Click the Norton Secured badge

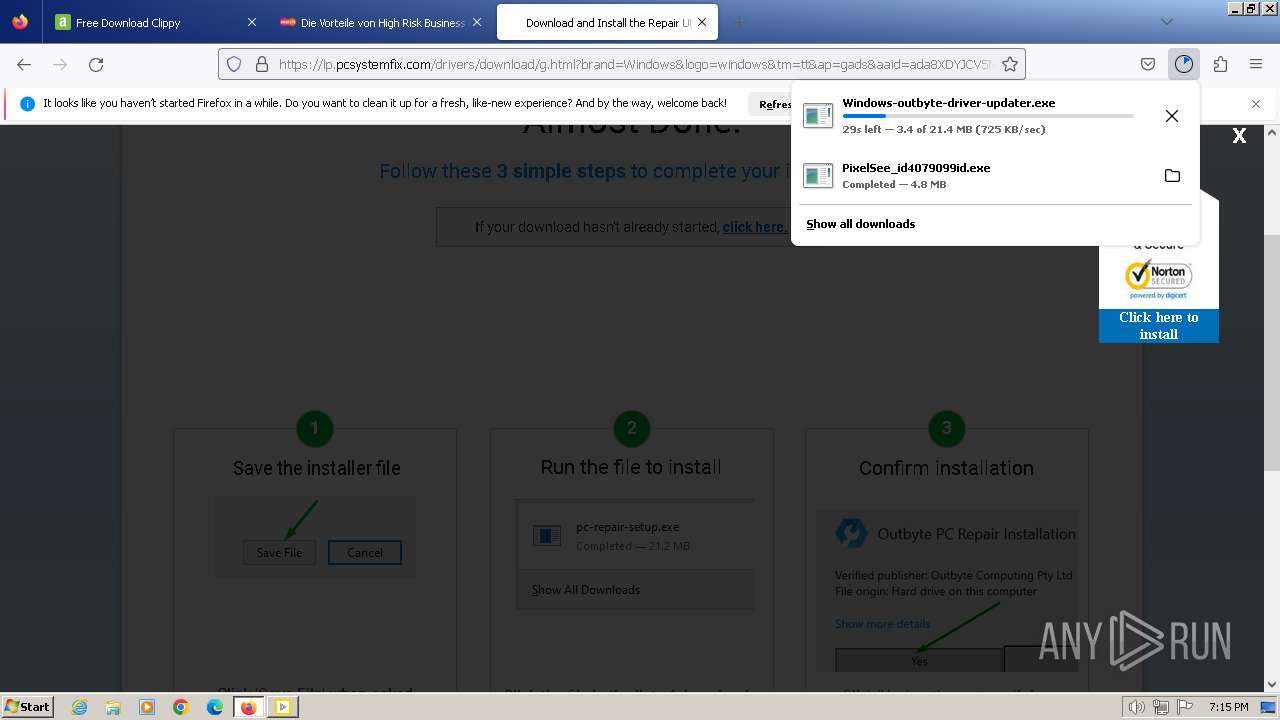1158,278
